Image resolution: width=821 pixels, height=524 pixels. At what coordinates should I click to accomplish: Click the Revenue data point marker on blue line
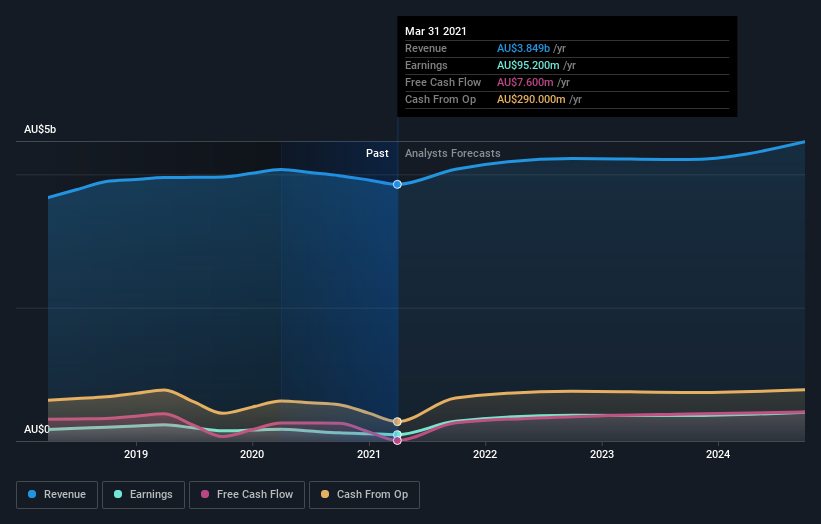click(x=397, y=184)
